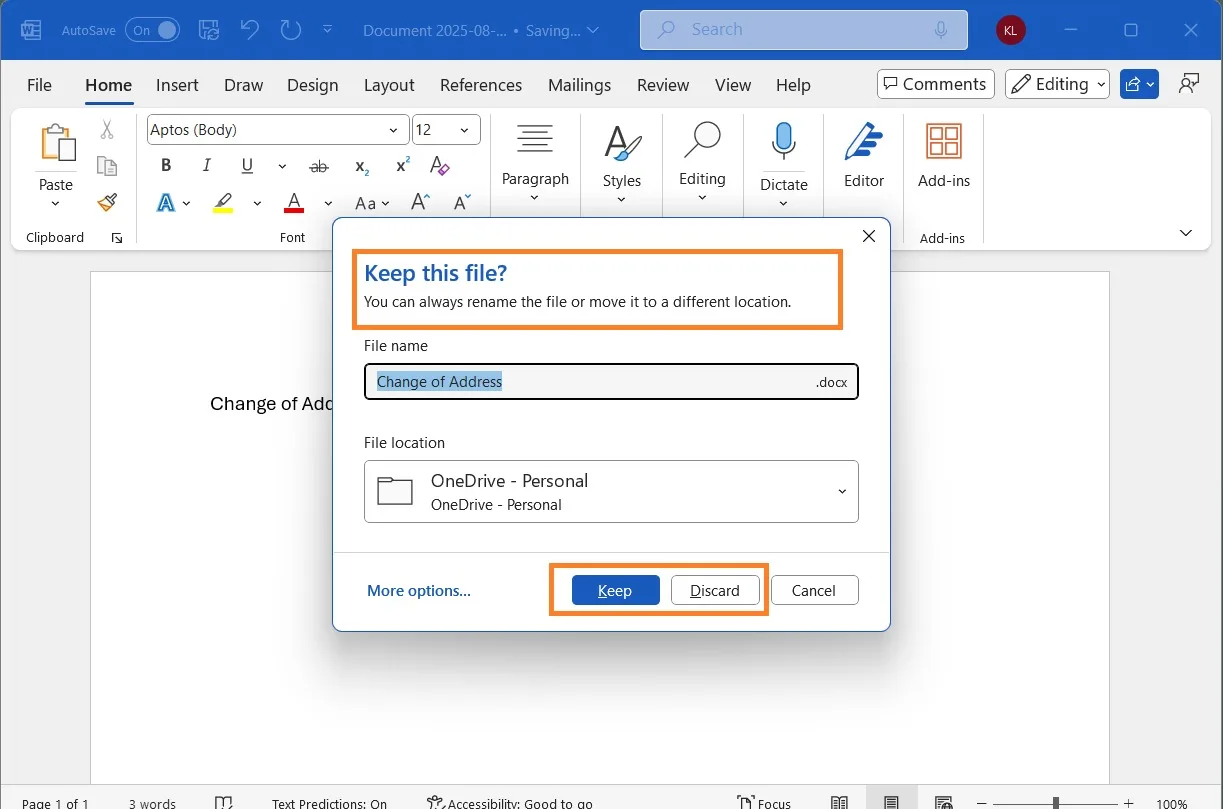
Task: Apply subscript formatting
Action: [360, 167]
